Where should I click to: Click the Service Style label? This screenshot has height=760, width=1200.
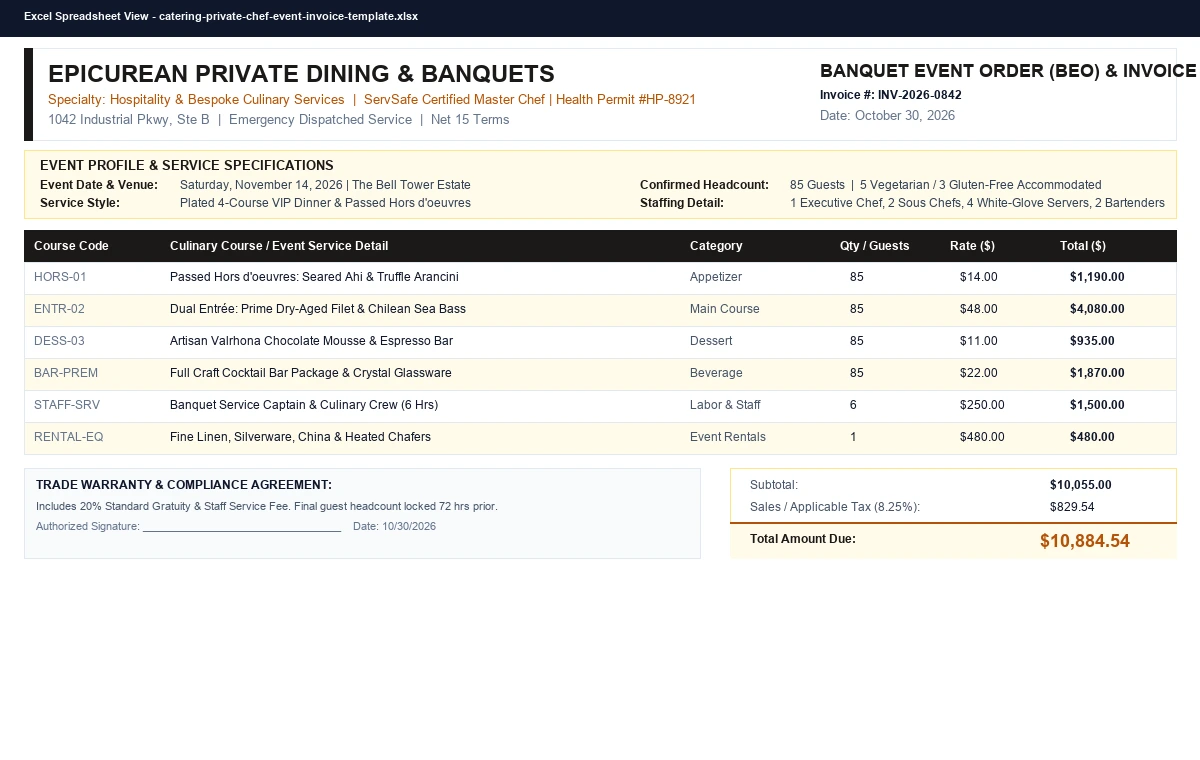[x=80, y=203]
